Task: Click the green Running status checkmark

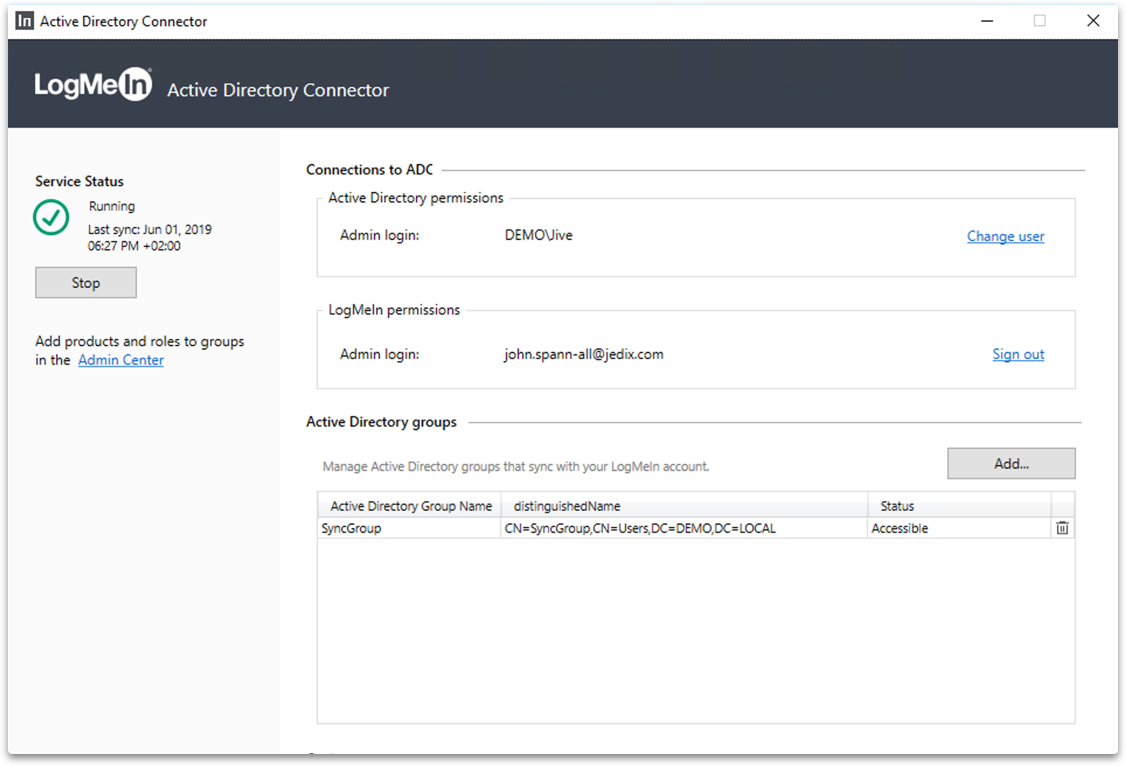Action: tap(51, 217)
